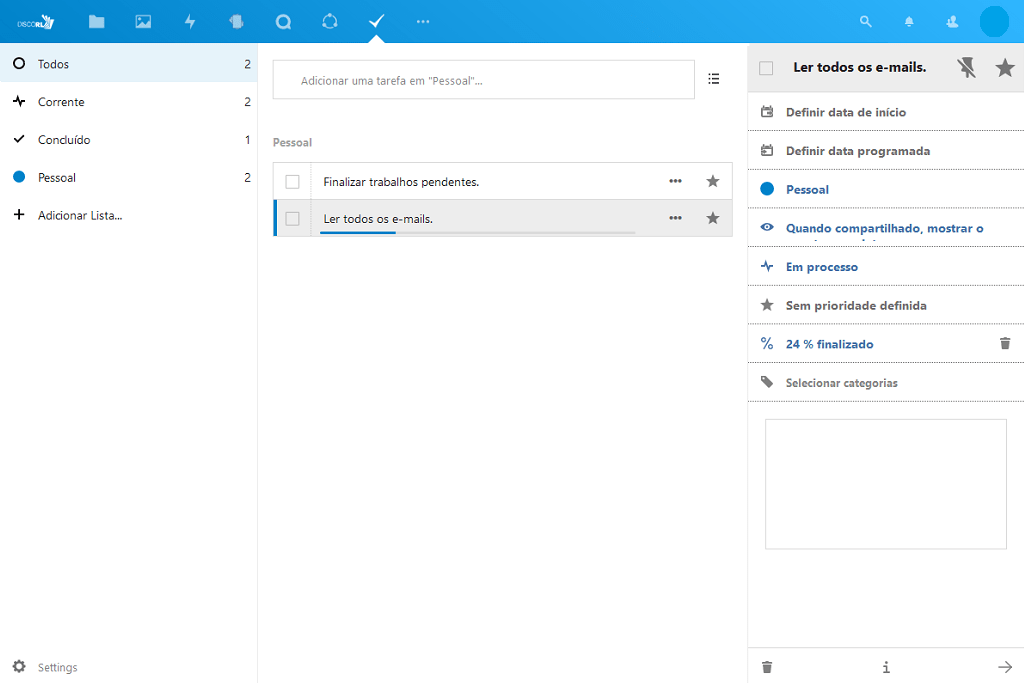Star the 'Finalizar trabalhos pendentes.' task

[x=713, y=182]
